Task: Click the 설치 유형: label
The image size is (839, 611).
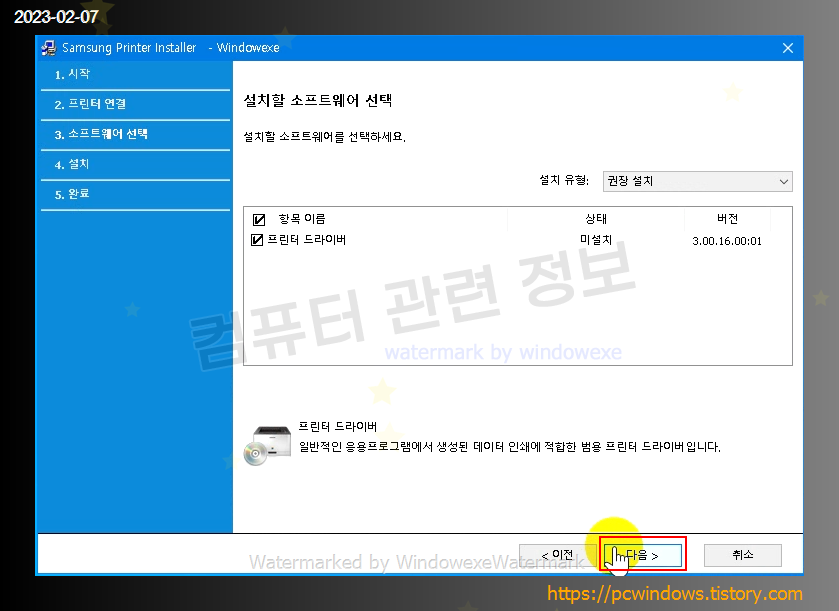Action: click(x=564, y=180)
